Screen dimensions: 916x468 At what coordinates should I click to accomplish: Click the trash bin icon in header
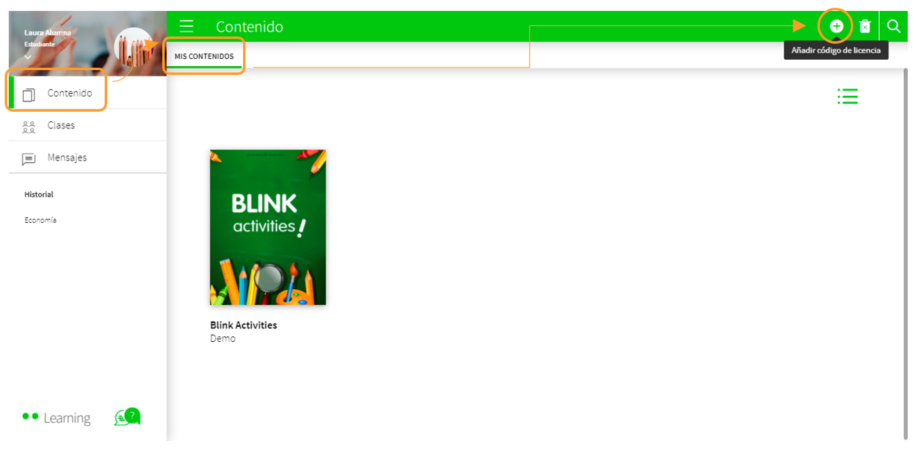[x=865, y=26]
